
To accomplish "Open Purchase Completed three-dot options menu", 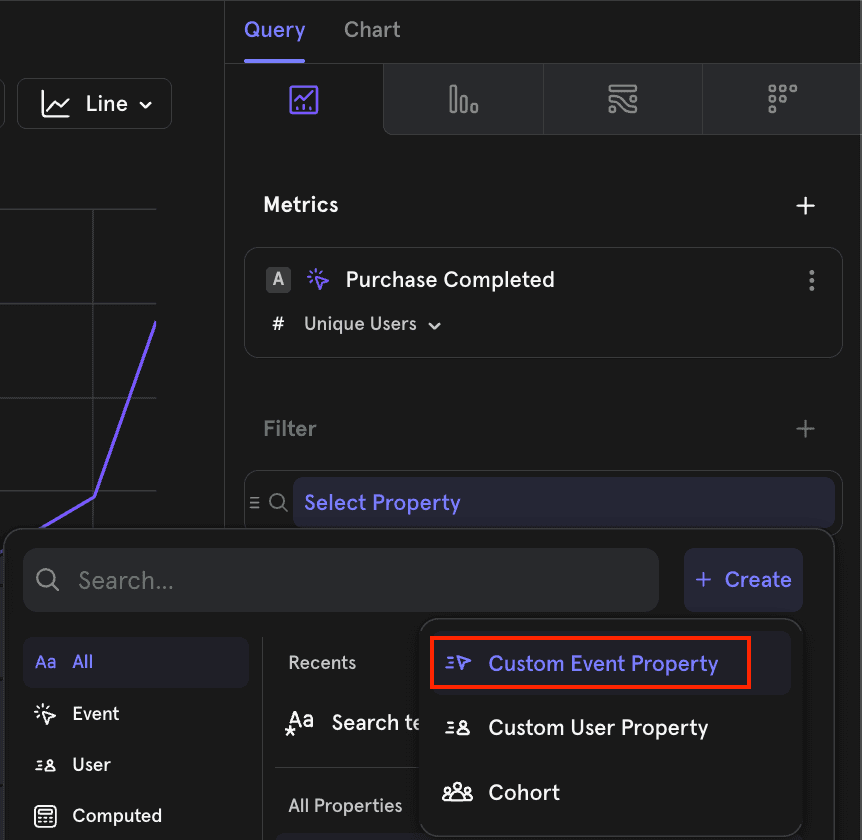I will tap(811, 280).
